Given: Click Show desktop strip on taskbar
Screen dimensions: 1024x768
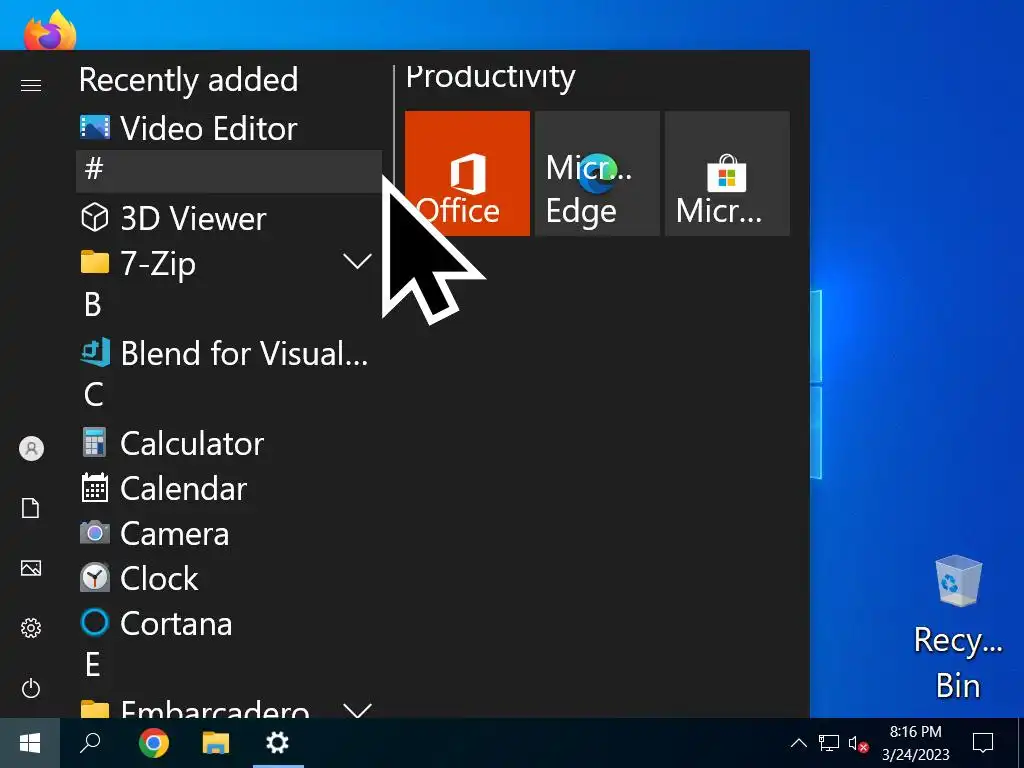Looking at the screenshot, I should click(1020, 743).
